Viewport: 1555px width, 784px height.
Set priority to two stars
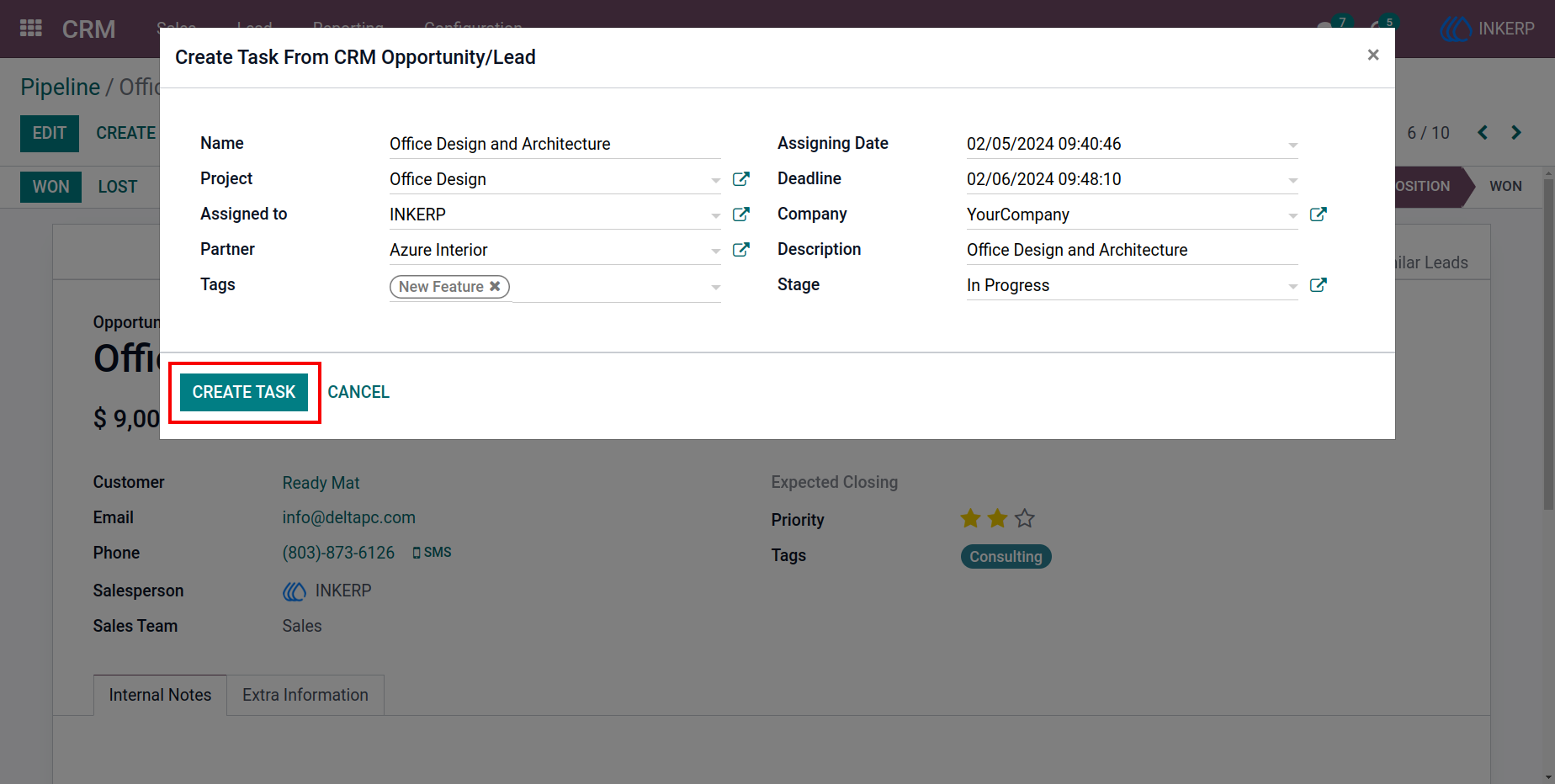pyautogui.click(x=997, y=518)
